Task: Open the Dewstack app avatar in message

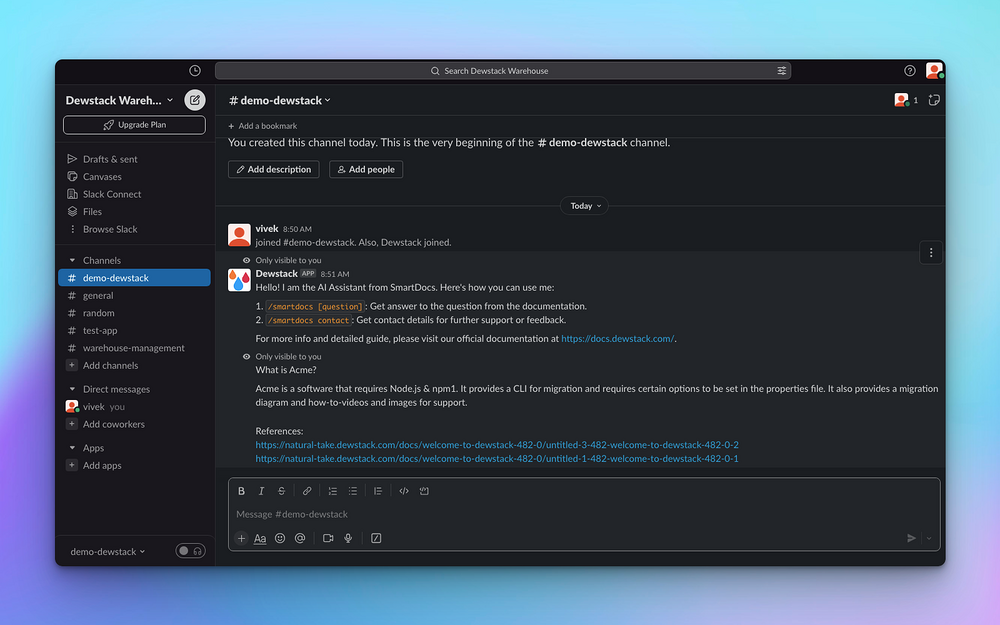Action: point(239,281)
